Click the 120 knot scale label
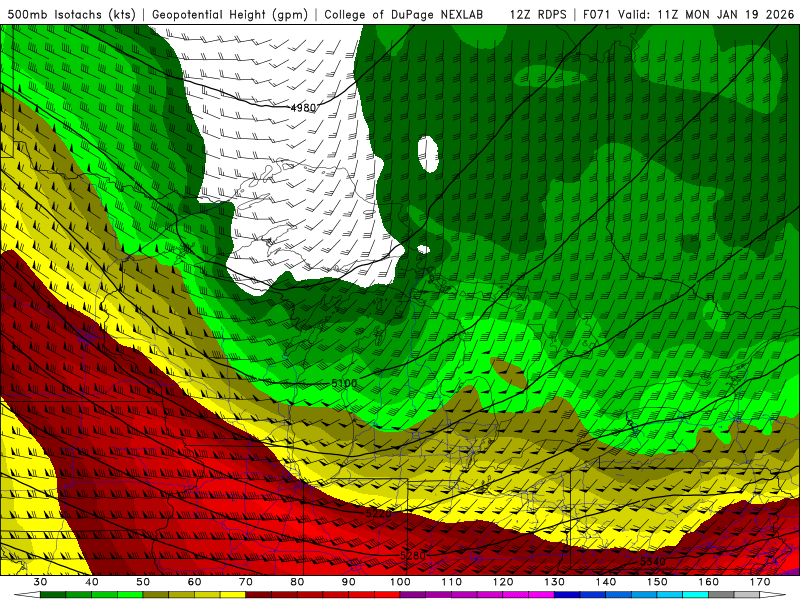The image size is (800, 600). (503, 582)
